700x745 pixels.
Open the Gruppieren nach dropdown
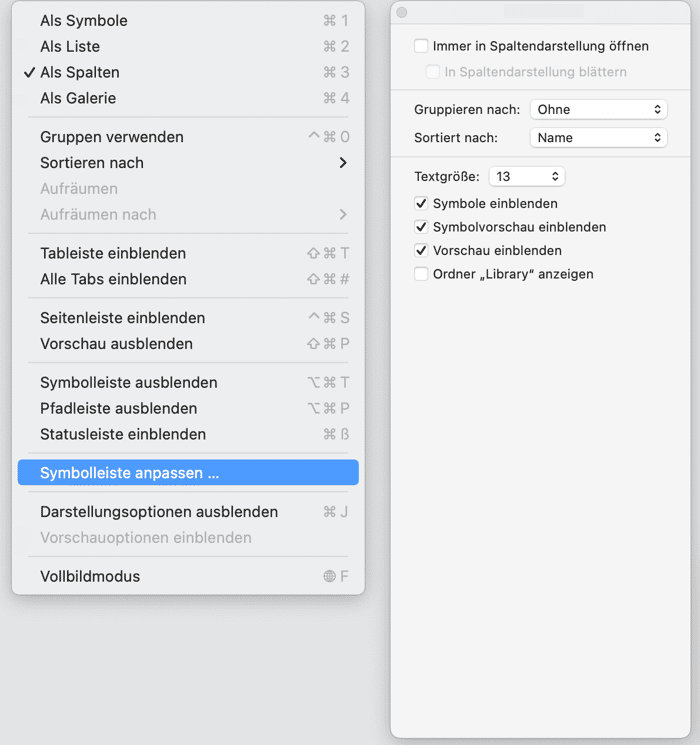coord(598,109)
